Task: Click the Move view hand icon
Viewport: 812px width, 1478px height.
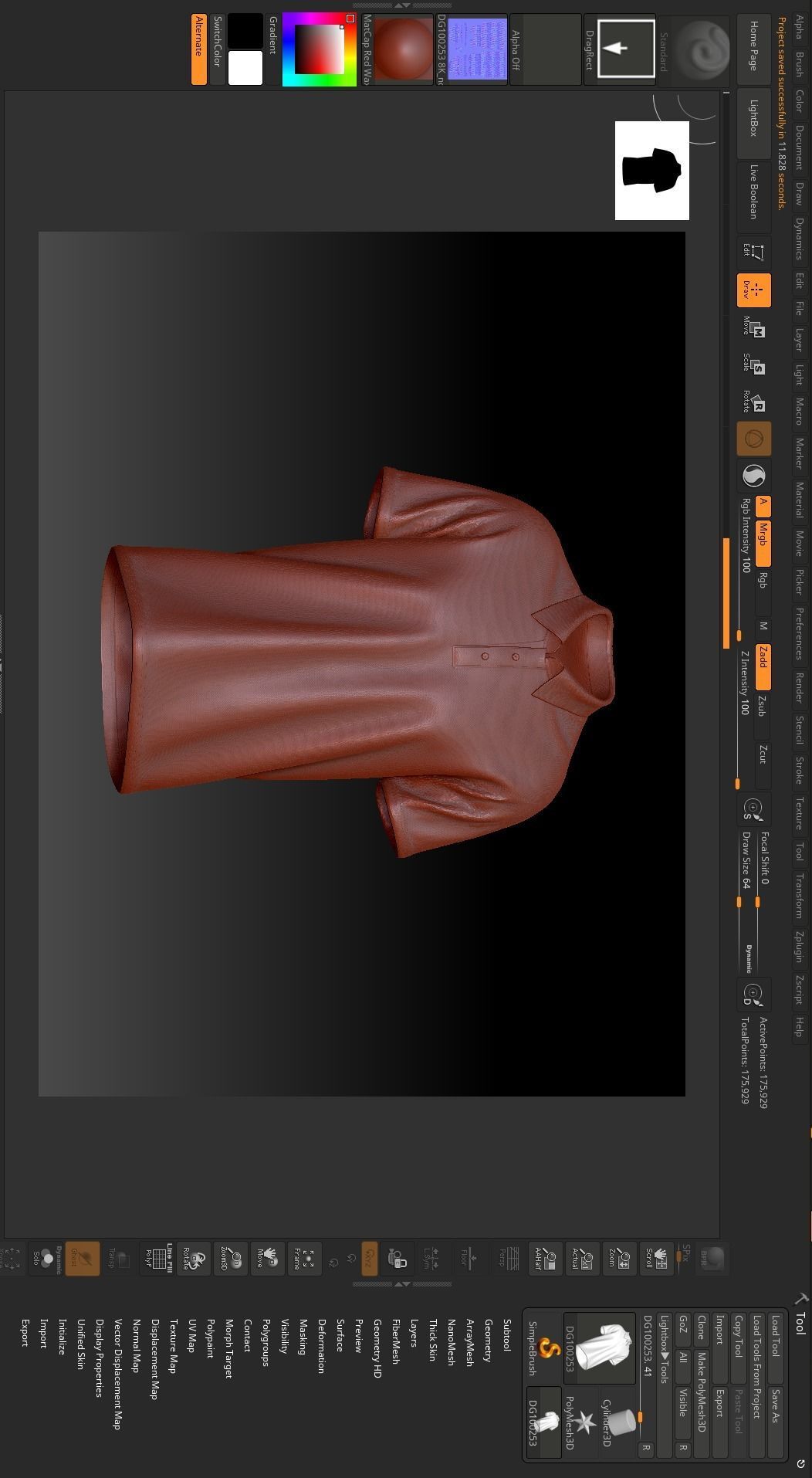Action: 267,1259
